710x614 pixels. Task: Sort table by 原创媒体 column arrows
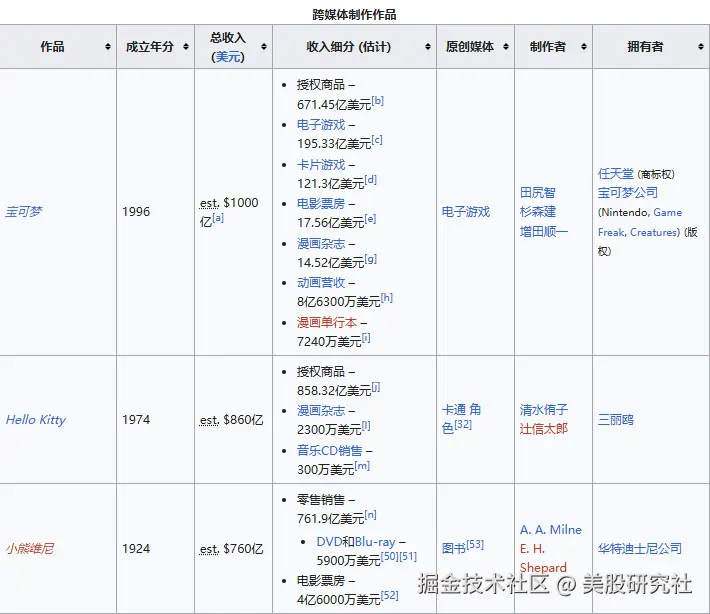[x=506, y=47]
